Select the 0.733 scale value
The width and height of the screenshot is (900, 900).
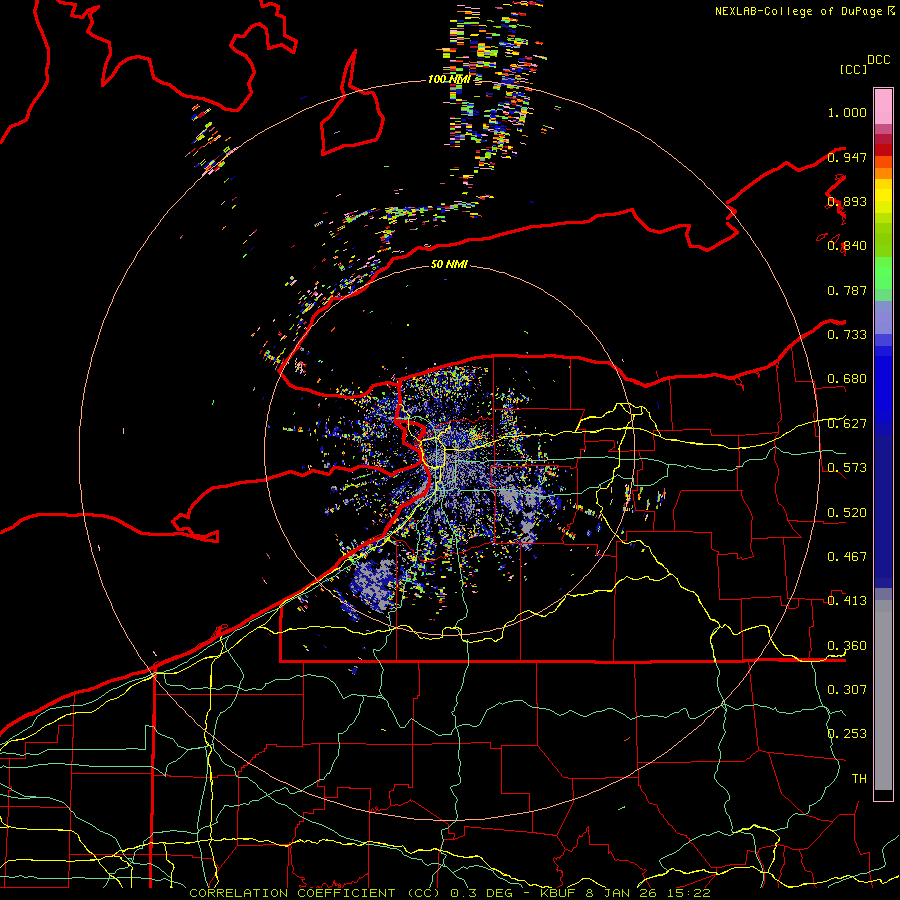(x=847, y=335)
